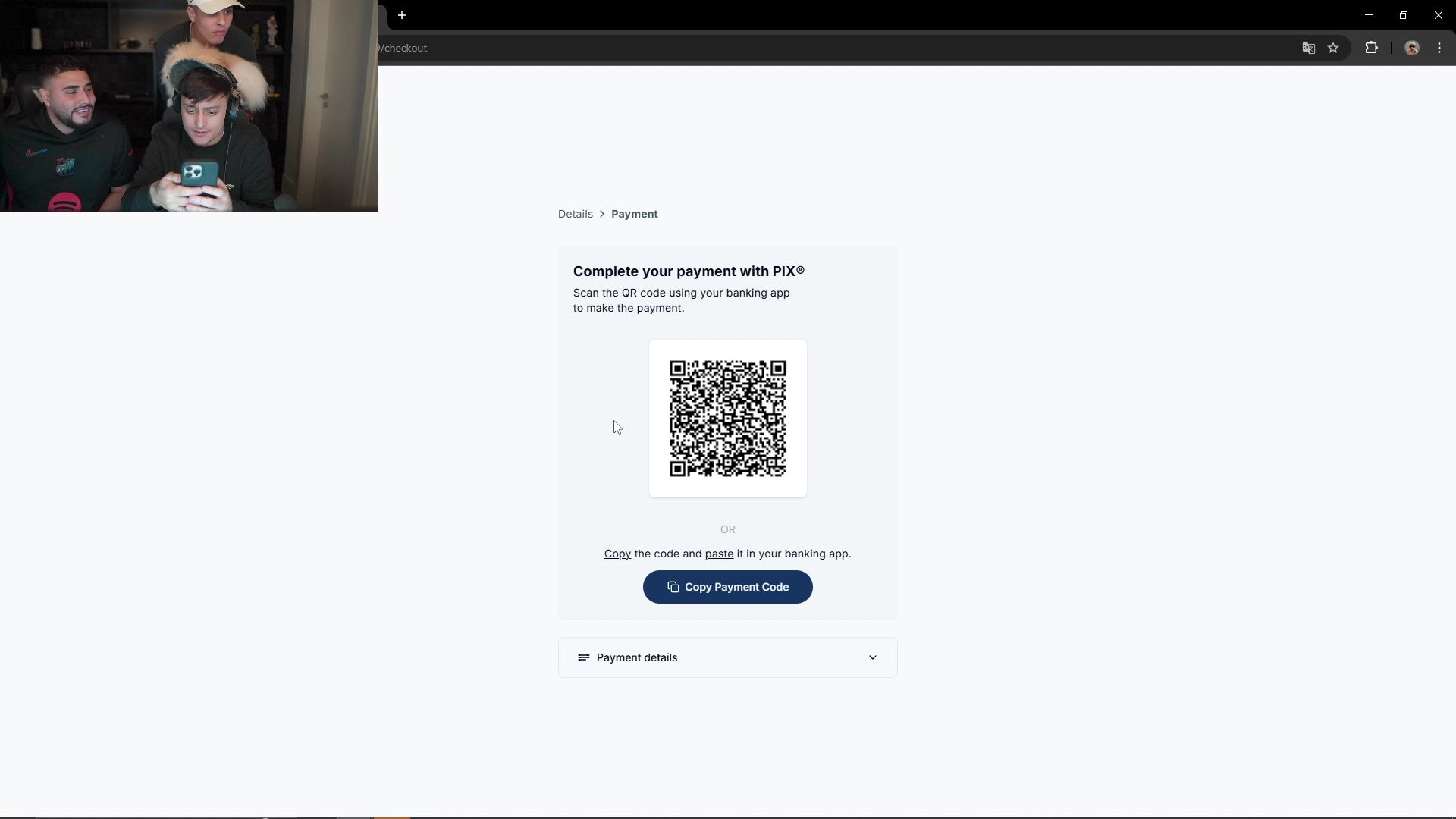Minimize the browser window
Viewport: 1456px width, 819px height.
point(1368,15)
